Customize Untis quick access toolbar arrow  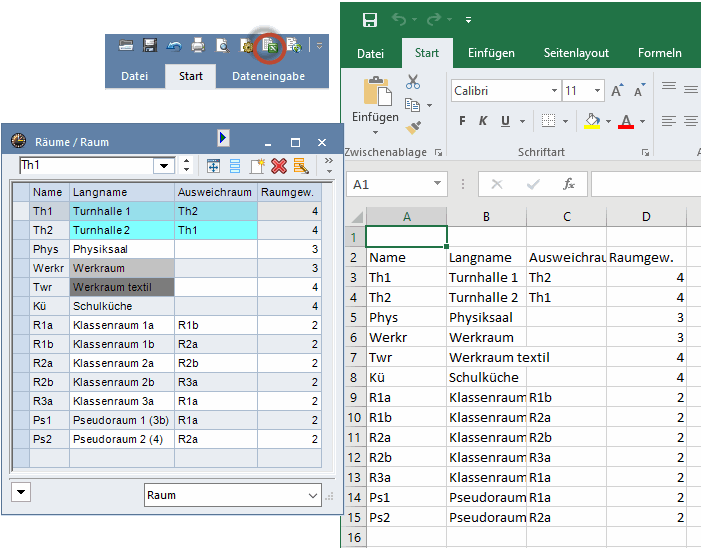click(319, 46)
